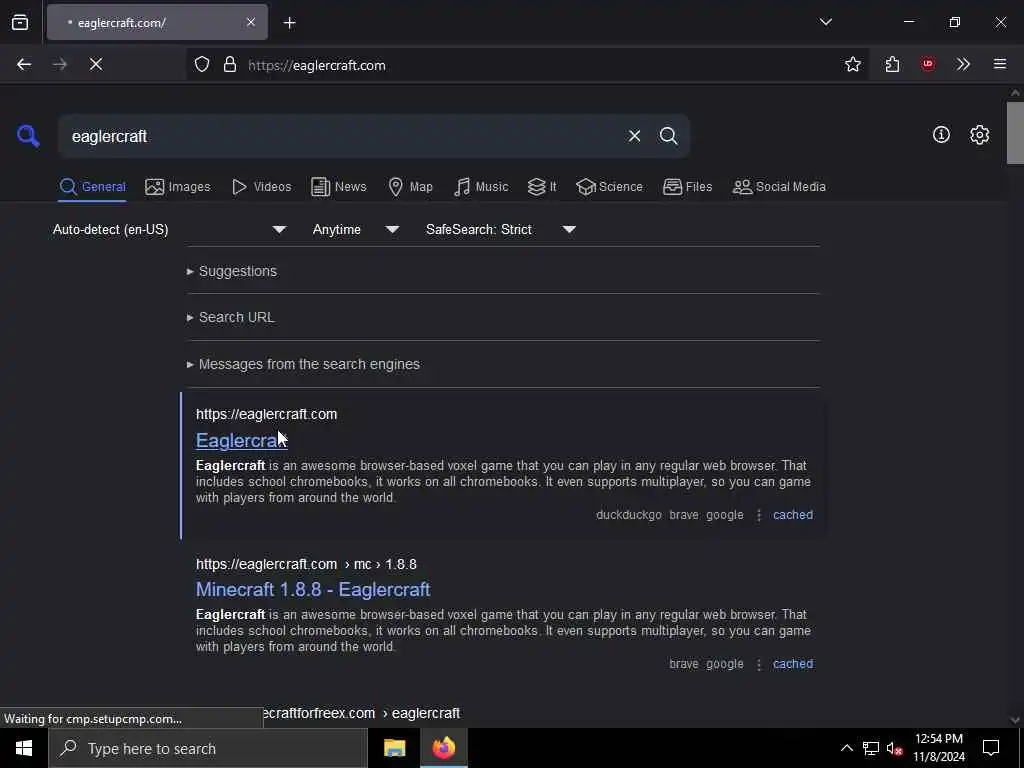Show site security padlock info

point(230,64)
